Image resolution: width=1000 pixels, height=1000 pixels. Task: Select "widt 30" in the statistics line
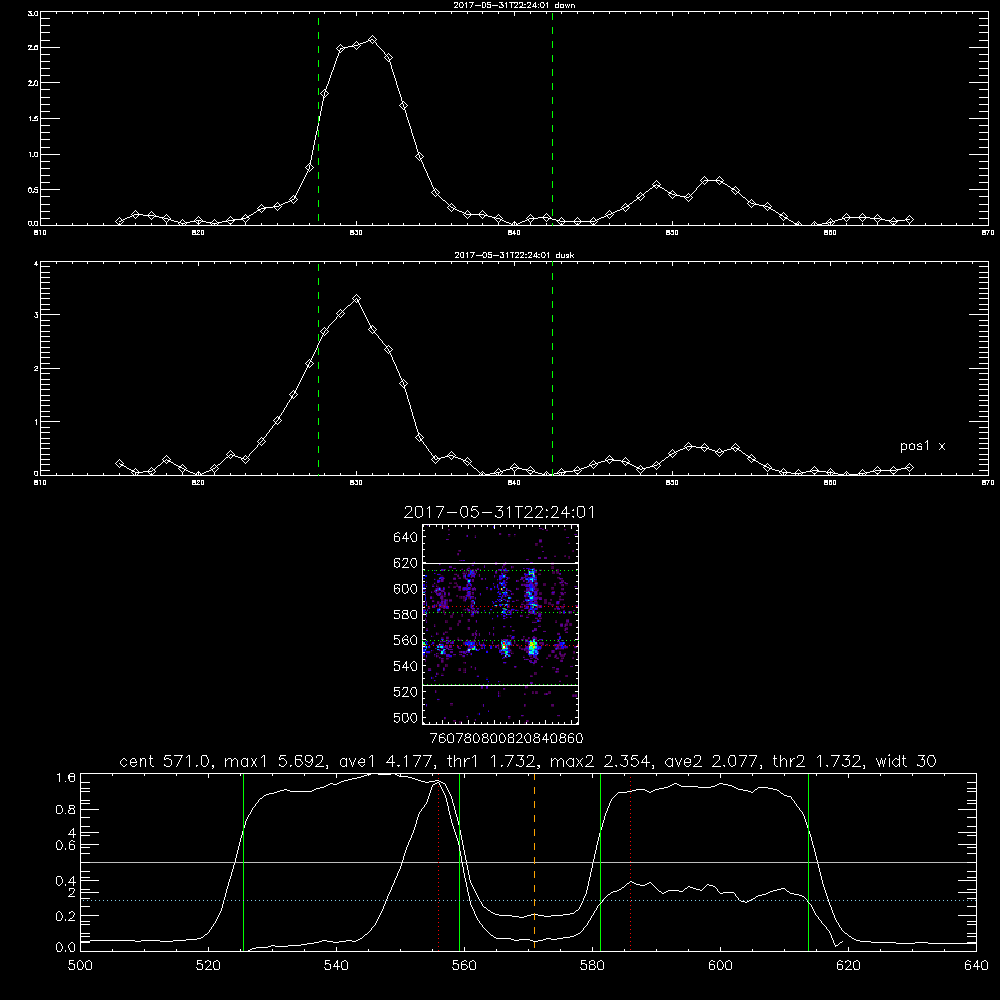click(x=906, y=761)
